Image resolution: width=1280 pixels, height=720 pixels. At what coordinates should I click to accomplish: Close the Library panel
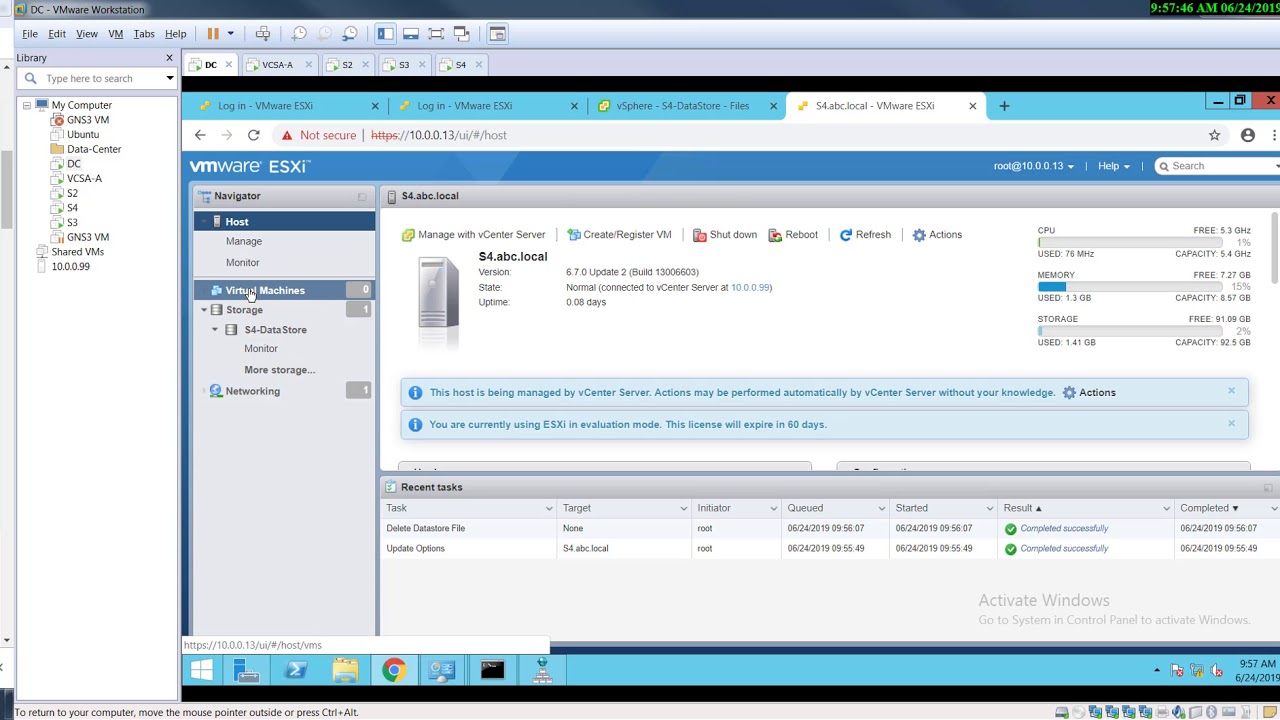click(x=169, y=57)
